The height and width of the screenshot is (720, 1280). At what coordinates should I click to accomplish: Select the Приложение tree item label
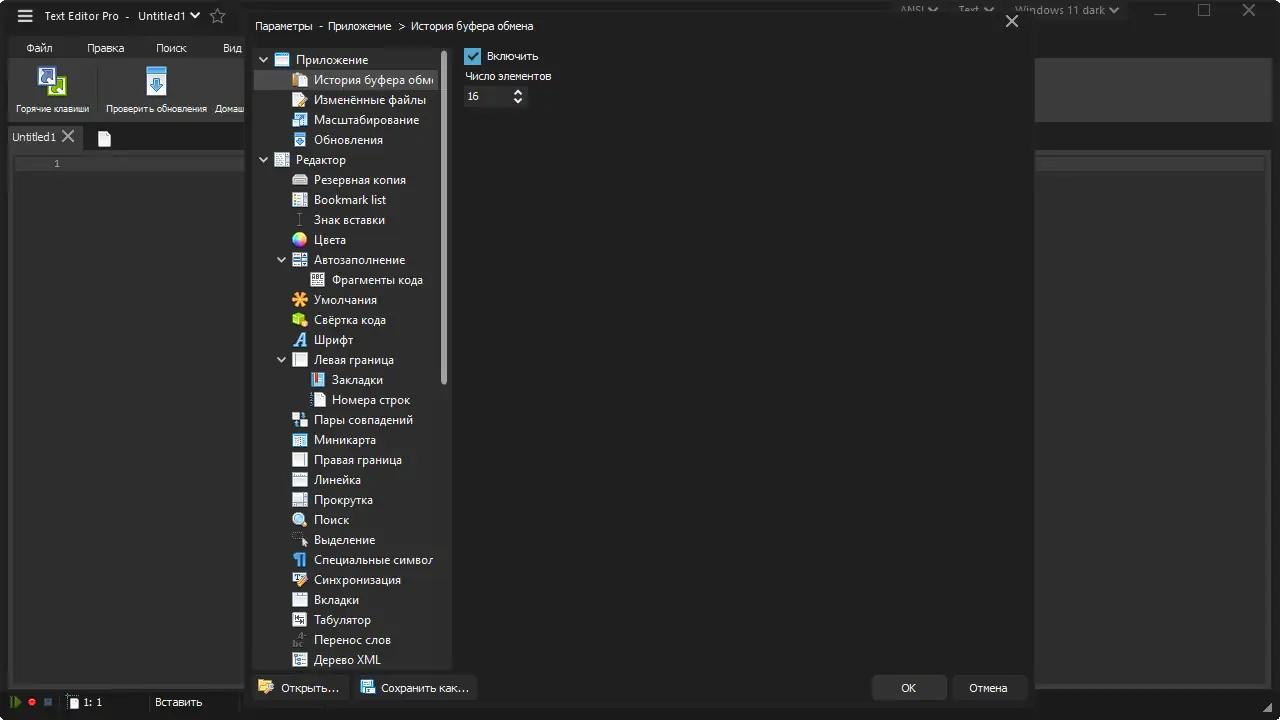[332, 60]
